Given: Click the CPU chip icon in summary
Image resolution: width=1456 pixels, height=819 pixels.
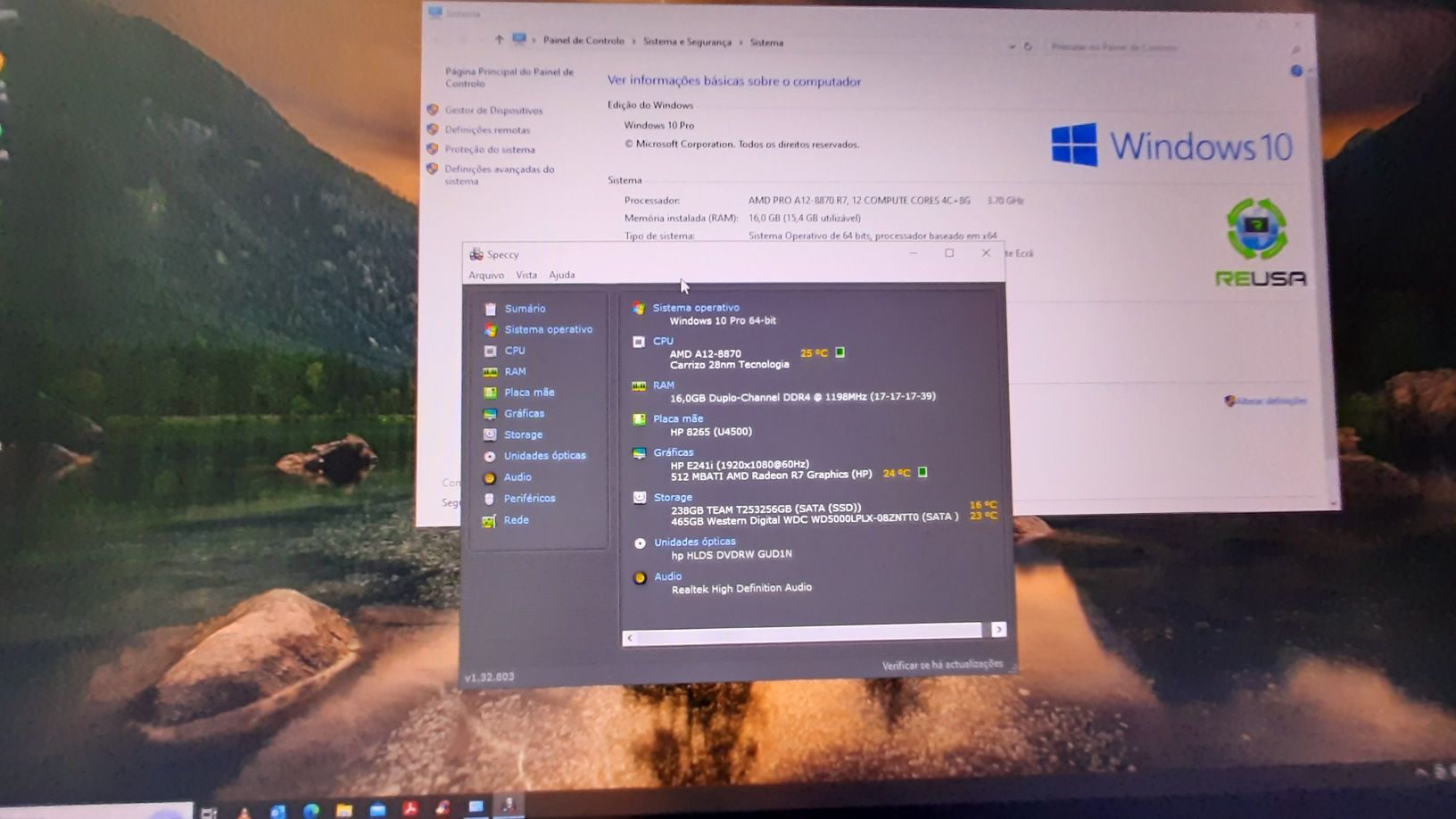Looking at the screenshot, I should [x=639, y=342].
